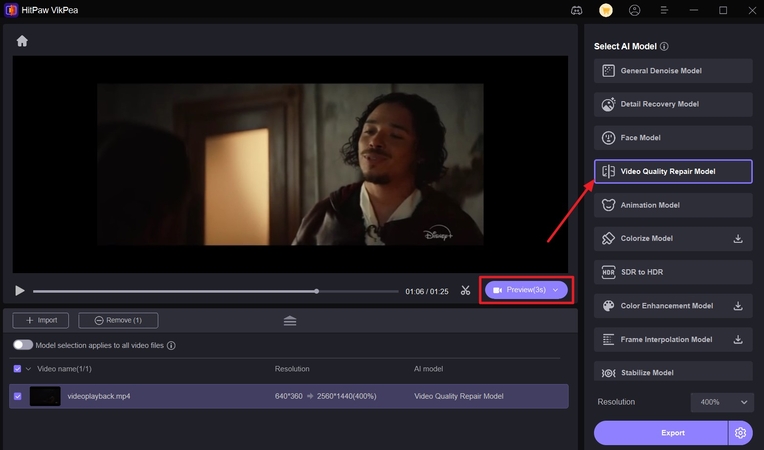Click the Remove (1) button

coord(118,320)
